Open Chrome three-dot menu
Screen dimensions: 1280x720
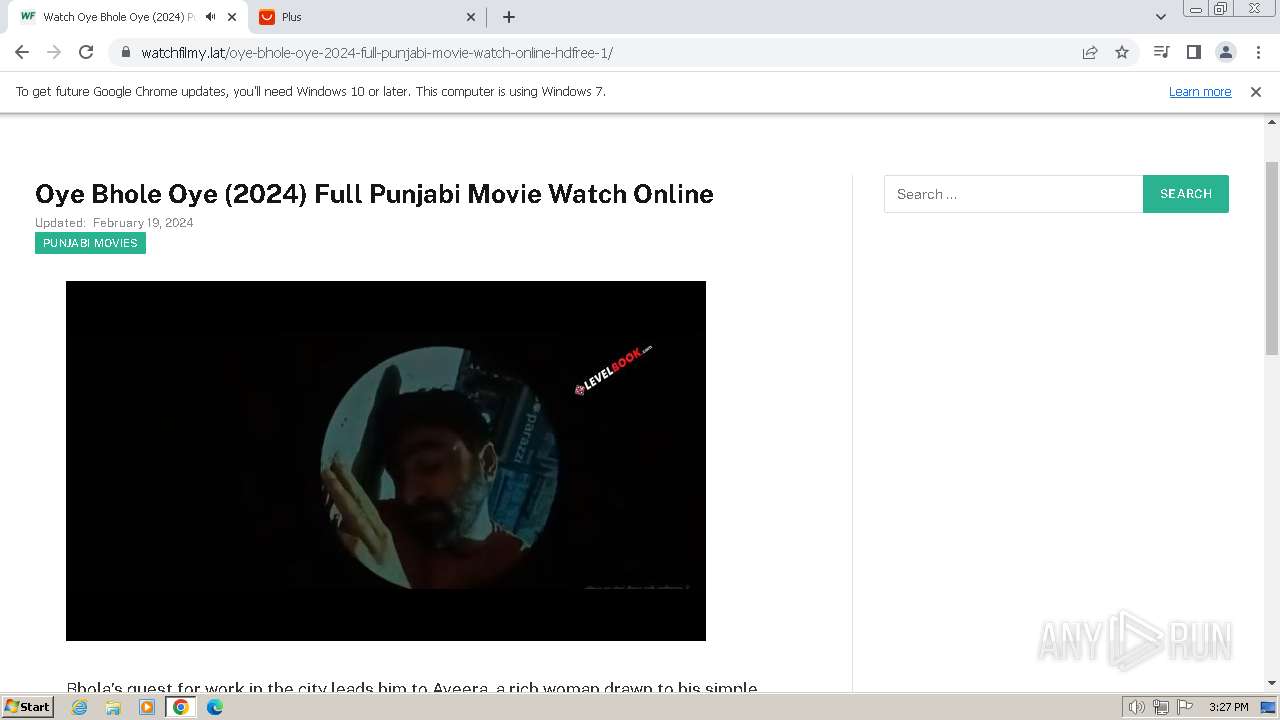(x=1258, y=52)
